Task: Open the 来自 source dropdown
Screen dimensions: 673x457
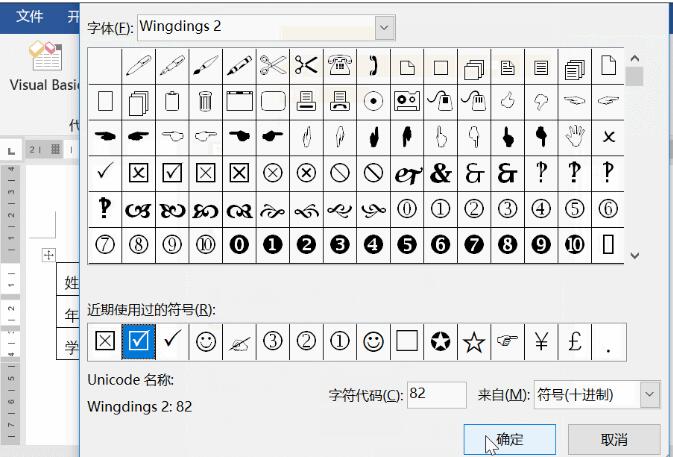Action: 649,394
